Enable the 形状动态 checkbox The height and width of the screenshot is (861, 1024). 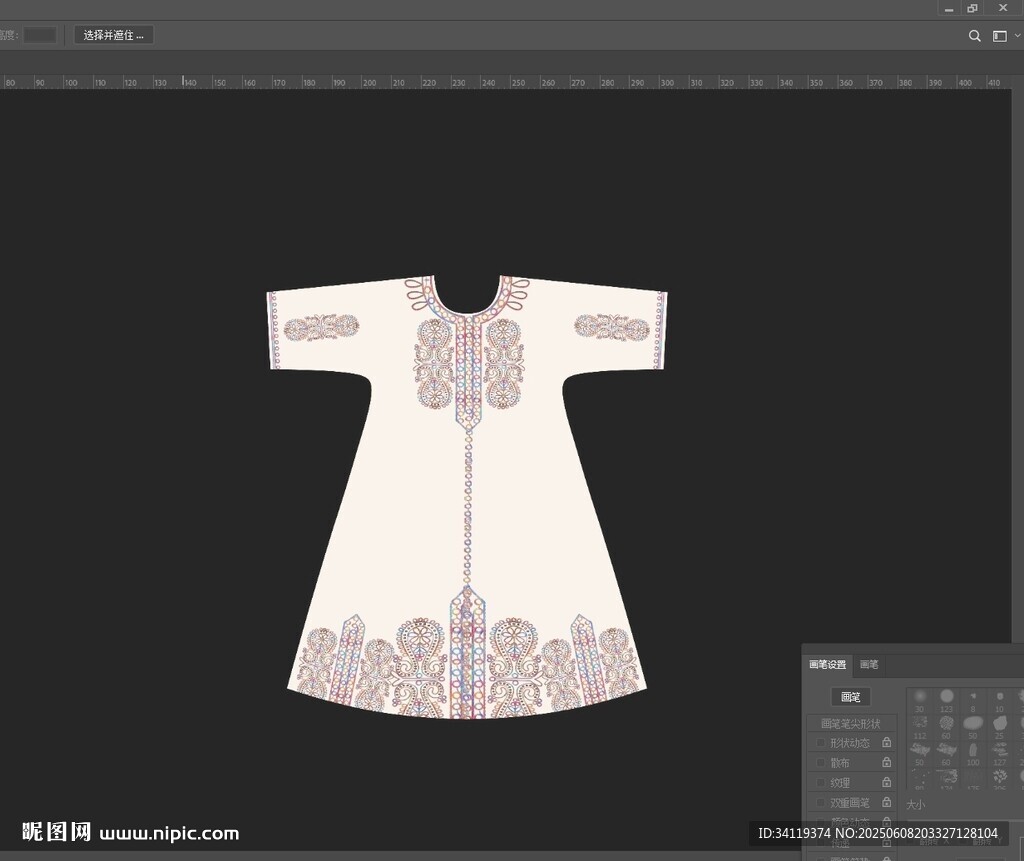pyautogui.click(x=821, y=743)
